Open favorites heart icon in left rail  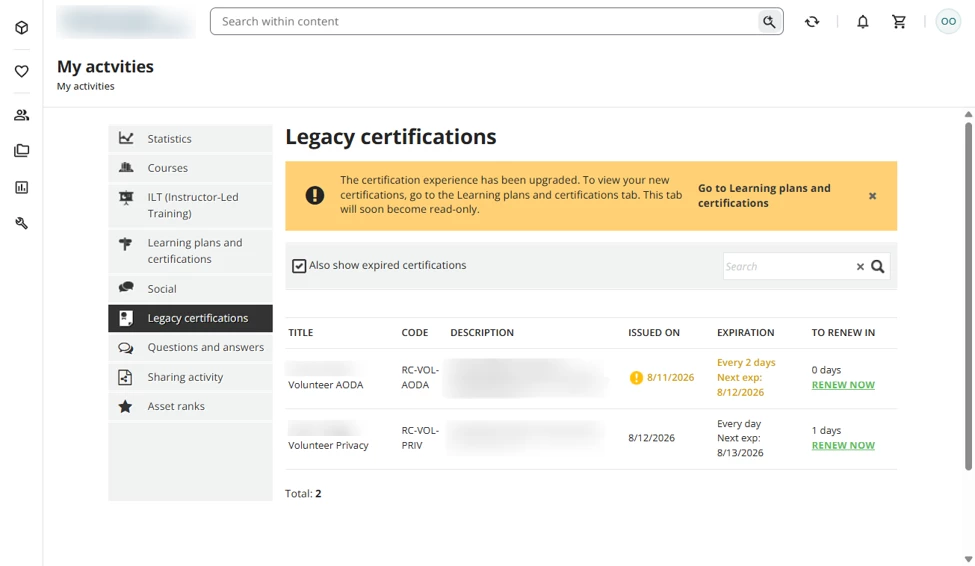pos(22,71)
